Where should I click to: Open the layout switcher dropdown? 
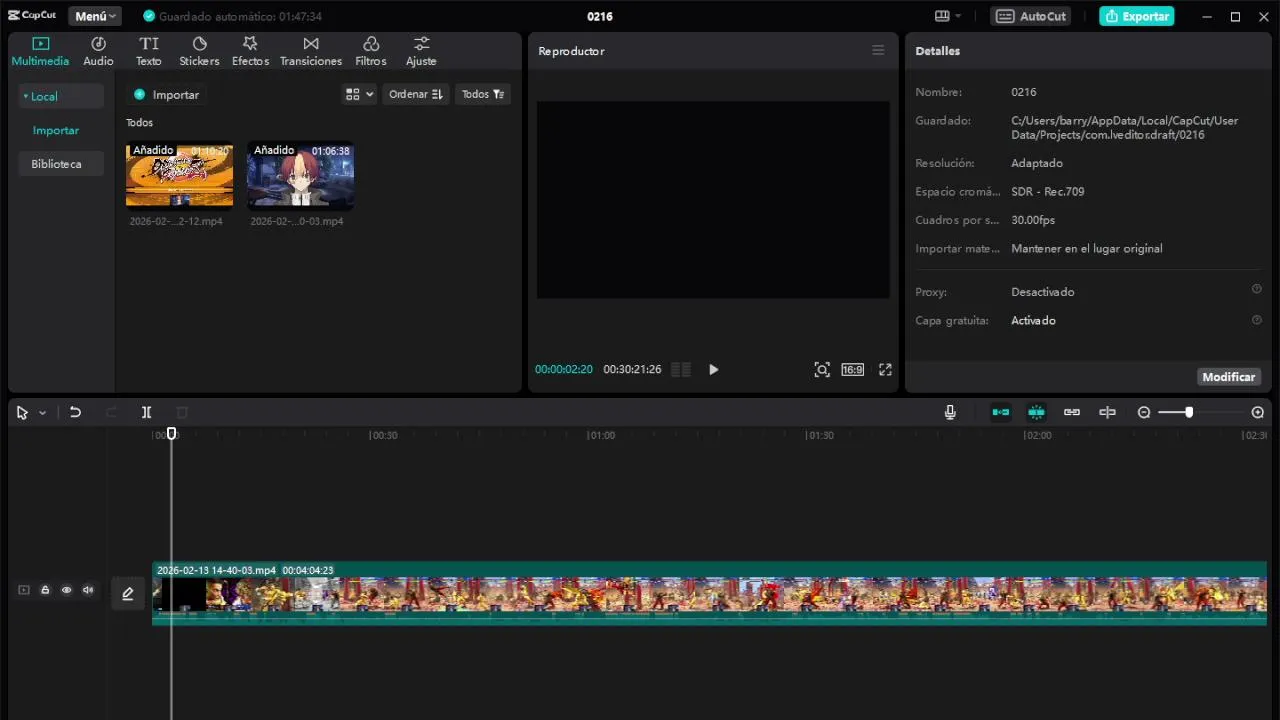(x=948, y=16)
